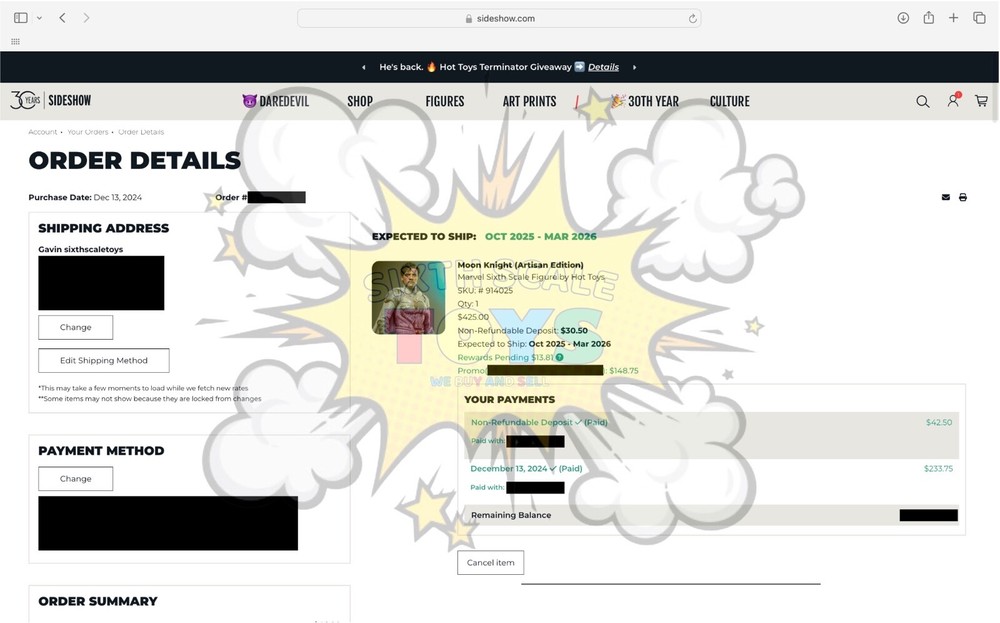Click the Moon Knight product thumbnail
The width and height of the screenshot is (1000, 623).
pos(408,297)
